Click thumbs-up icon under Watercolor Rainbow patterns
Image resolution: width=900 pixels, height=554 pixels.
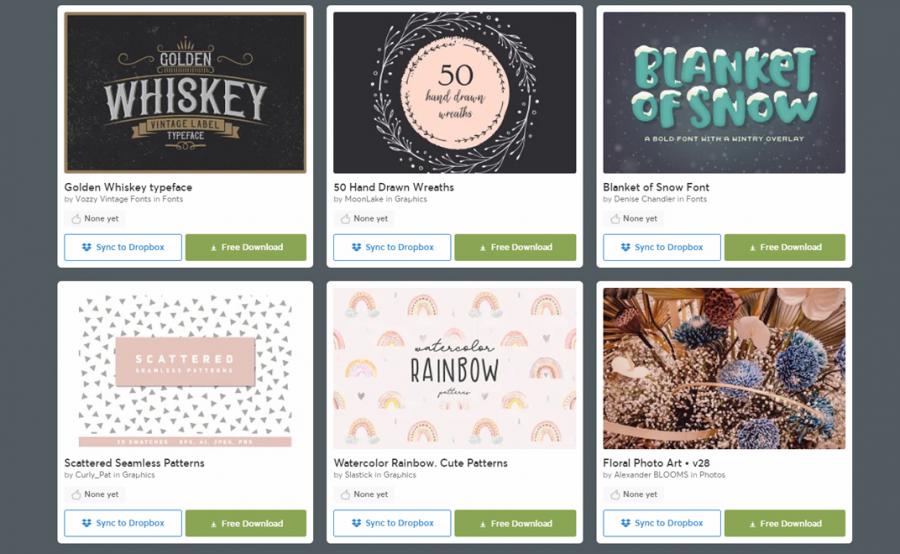[x=345, y=494]
